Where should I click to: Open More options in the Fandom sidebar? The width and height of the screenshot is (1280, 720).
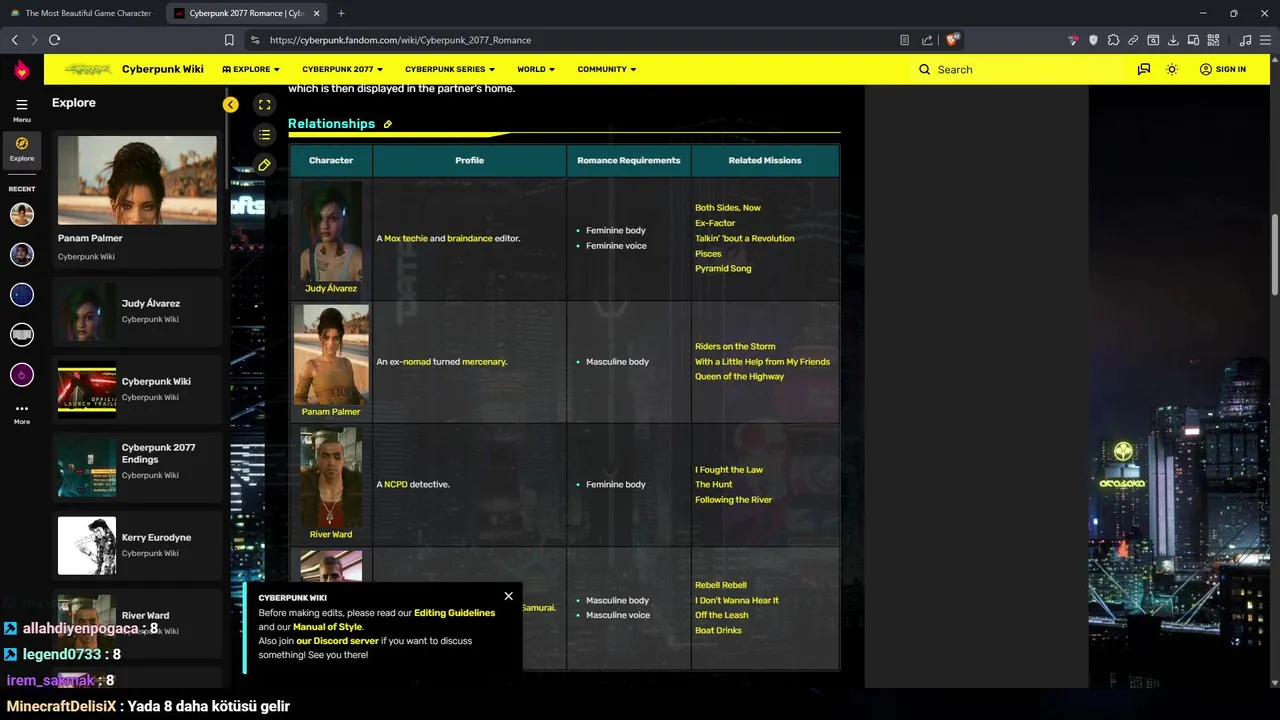click(22, 413)
